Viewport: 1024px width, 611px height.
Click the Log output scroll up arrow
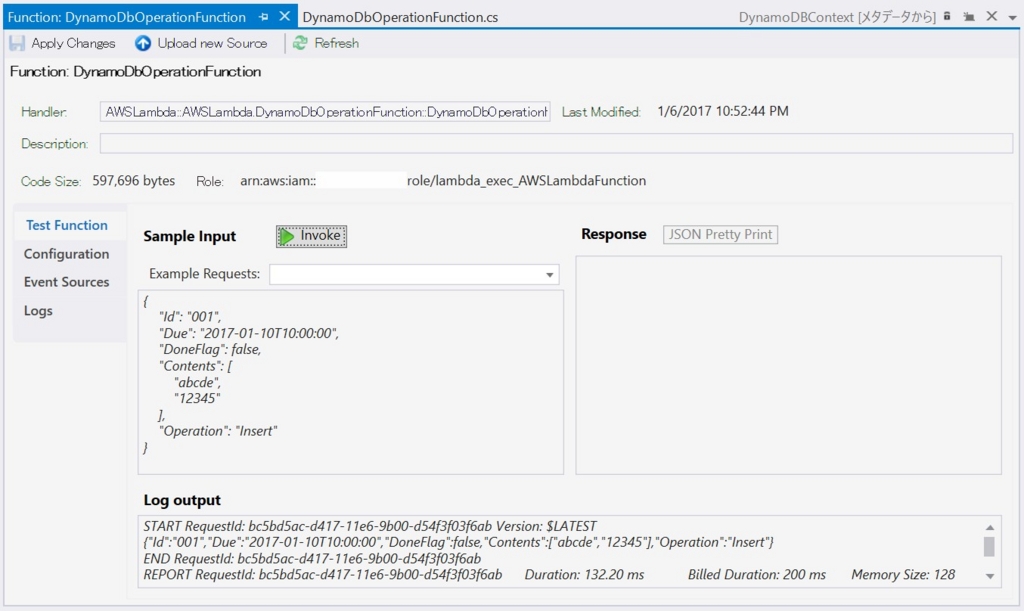(x=990, y=527)
